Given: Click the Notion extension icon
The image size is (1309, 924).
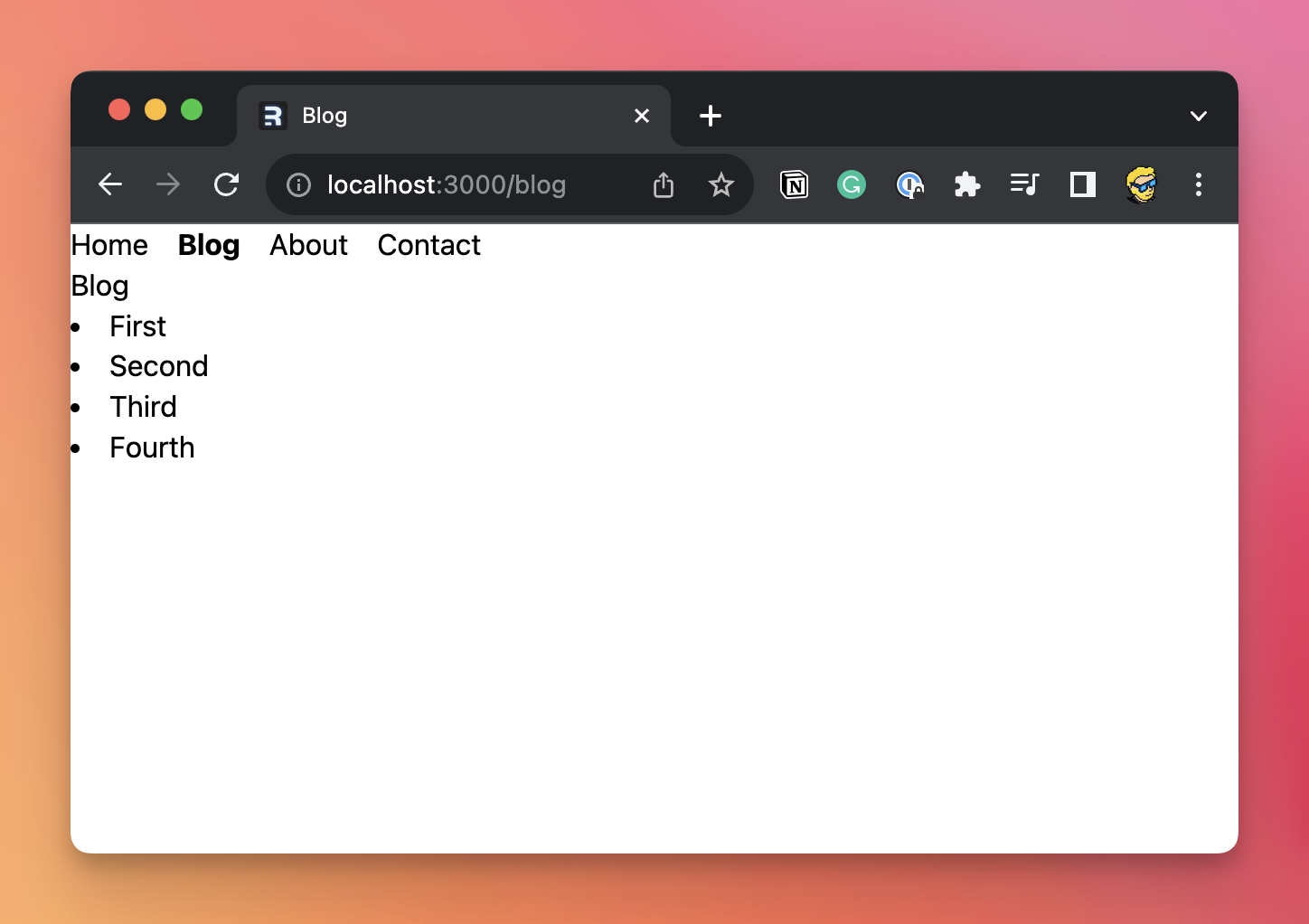Looking at the screenshot, I should [x=794, y=184].
